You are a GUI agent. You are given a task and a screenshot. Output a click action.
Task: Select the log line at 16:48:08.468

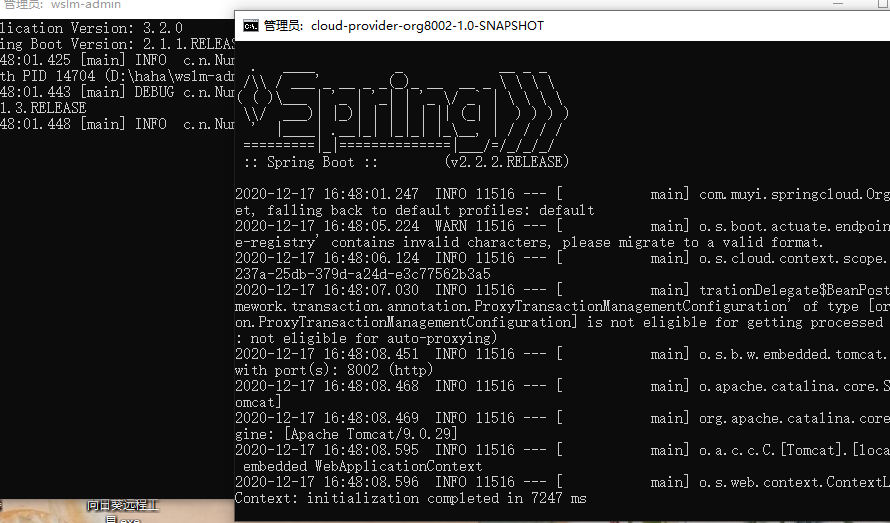pos(562,386)
